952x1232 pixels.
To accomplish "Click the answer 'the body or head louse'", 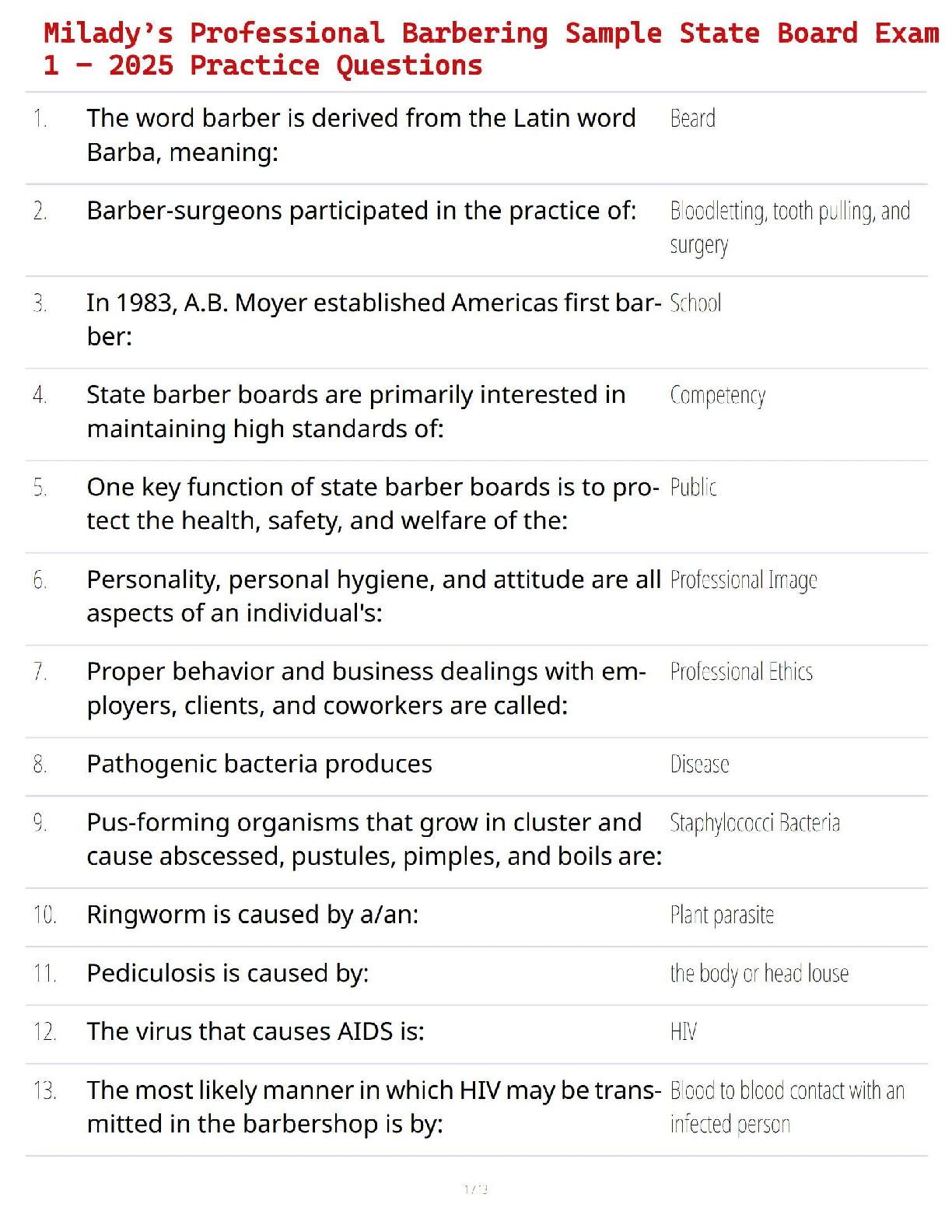I will (759, 973).
